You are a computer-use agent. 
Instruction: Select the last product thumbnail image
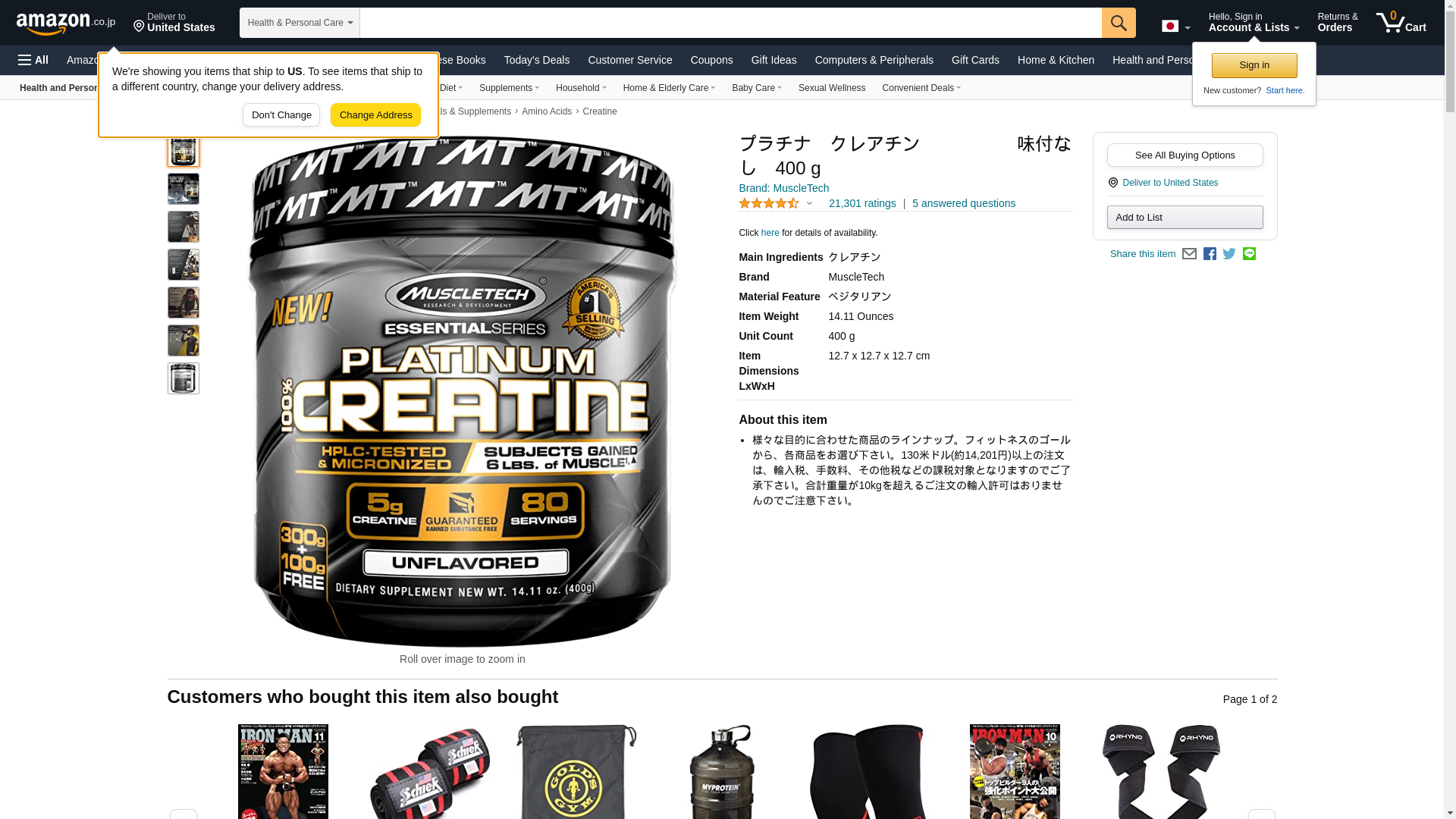184,378
